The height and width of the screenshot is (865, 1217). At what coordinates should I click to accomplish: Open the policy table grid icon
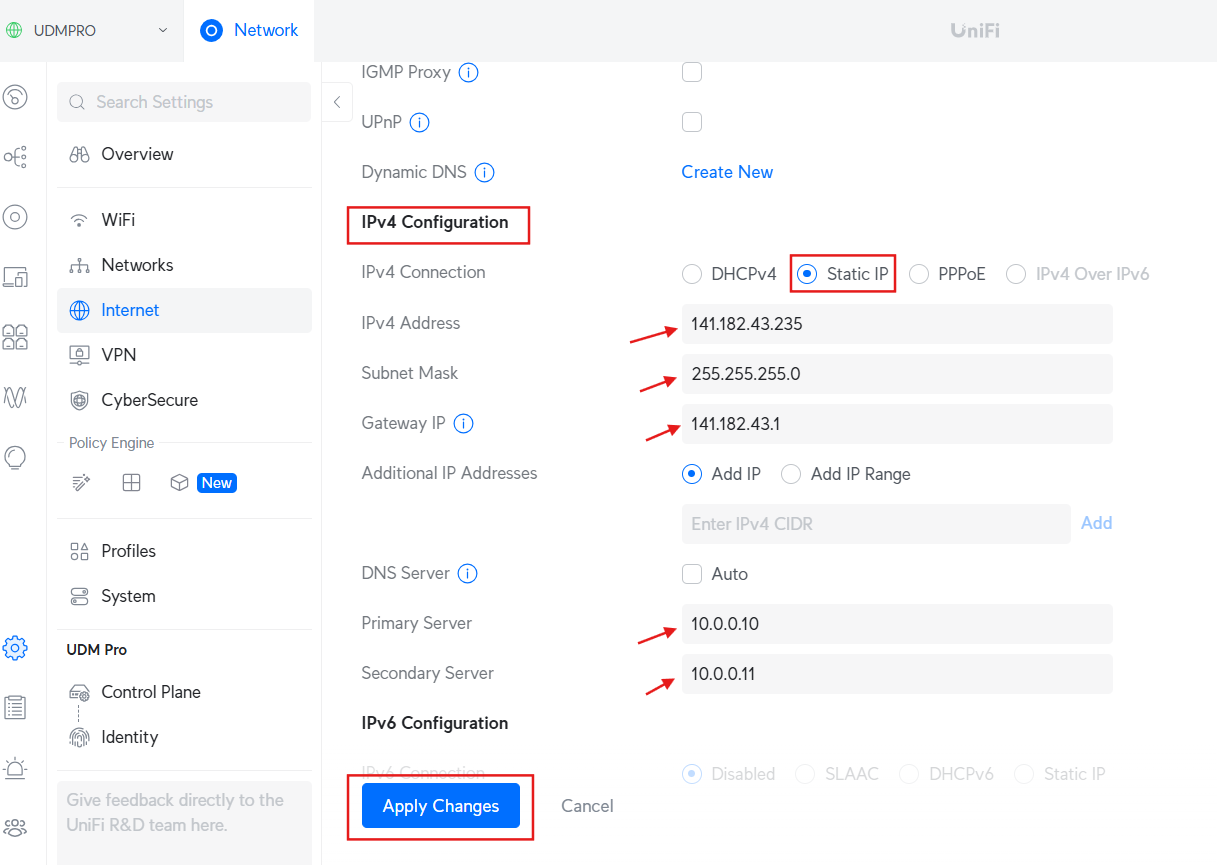point(131,483)
